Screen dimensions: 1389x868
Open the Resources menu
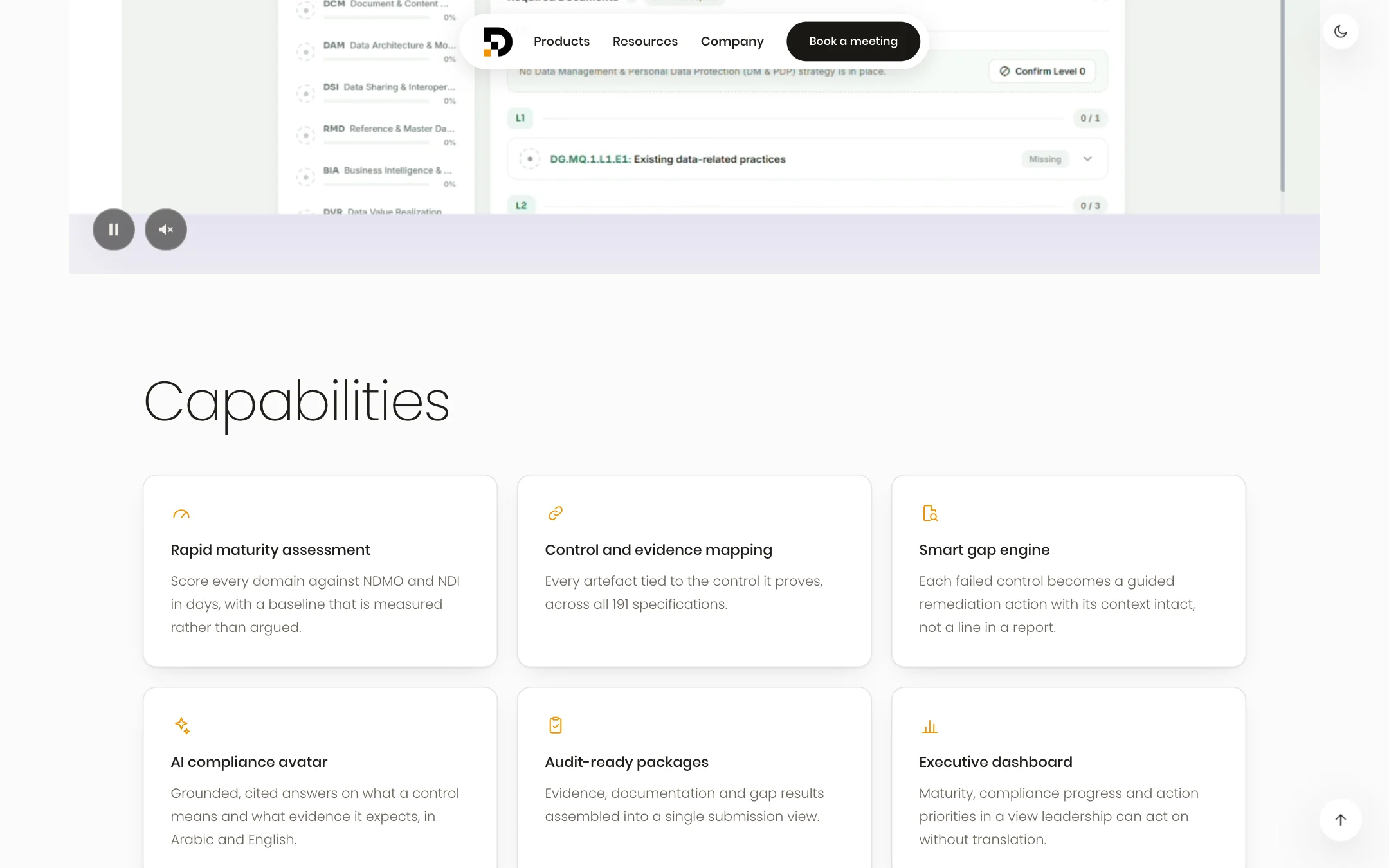(645, 41)
